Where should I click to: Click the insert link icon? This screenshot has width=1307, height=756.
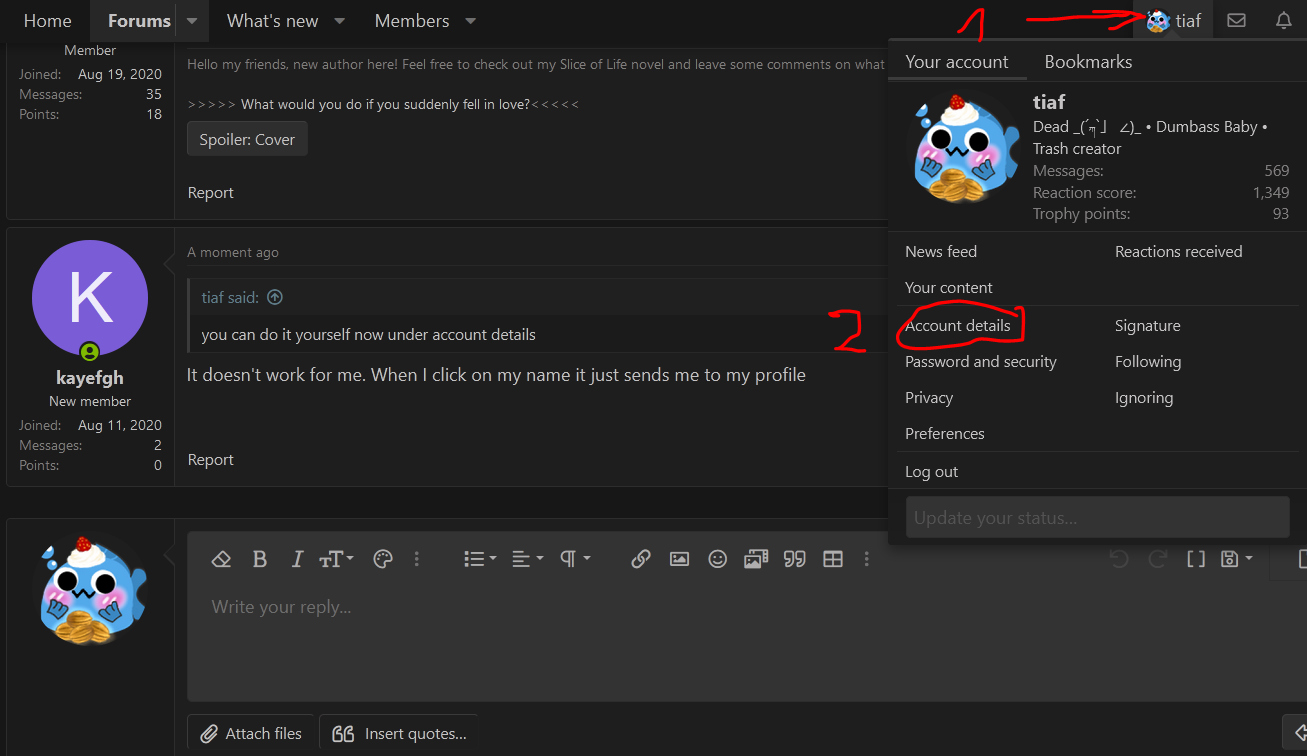641,559
